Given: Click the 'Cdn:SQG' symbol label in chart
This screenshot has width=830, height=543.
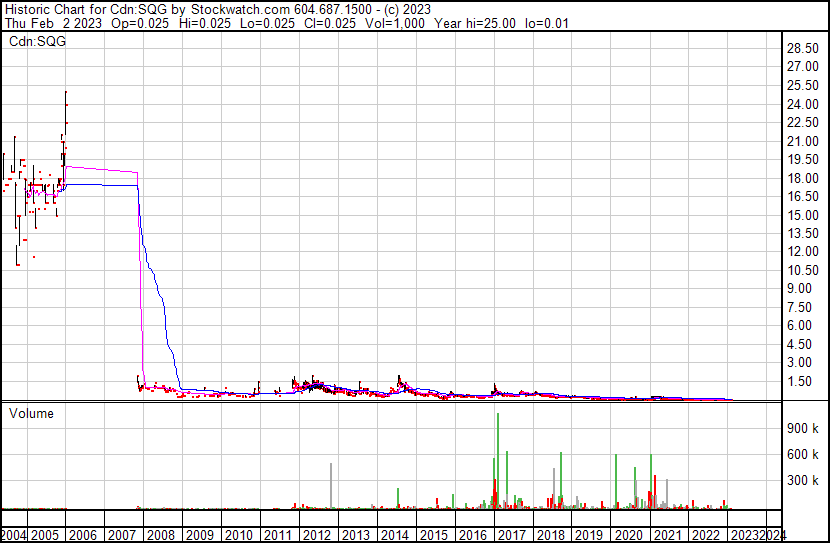Looking at the screenshot, I should point(38,41).
